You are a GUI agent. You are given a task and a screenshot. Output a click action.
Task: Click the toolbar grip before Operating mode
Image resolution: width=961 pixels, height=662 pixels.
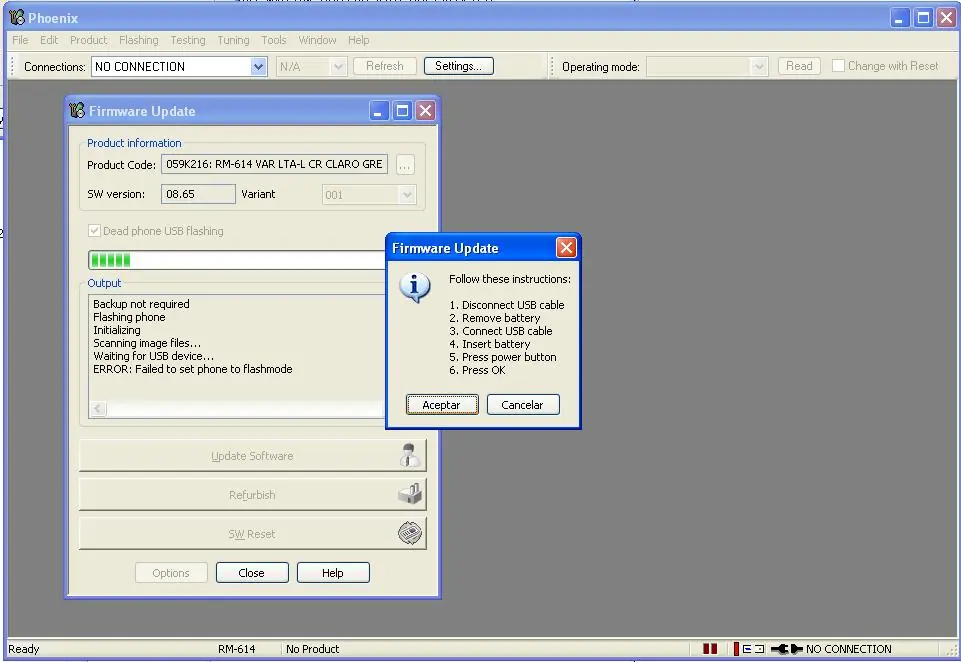(x=552, y=66)
